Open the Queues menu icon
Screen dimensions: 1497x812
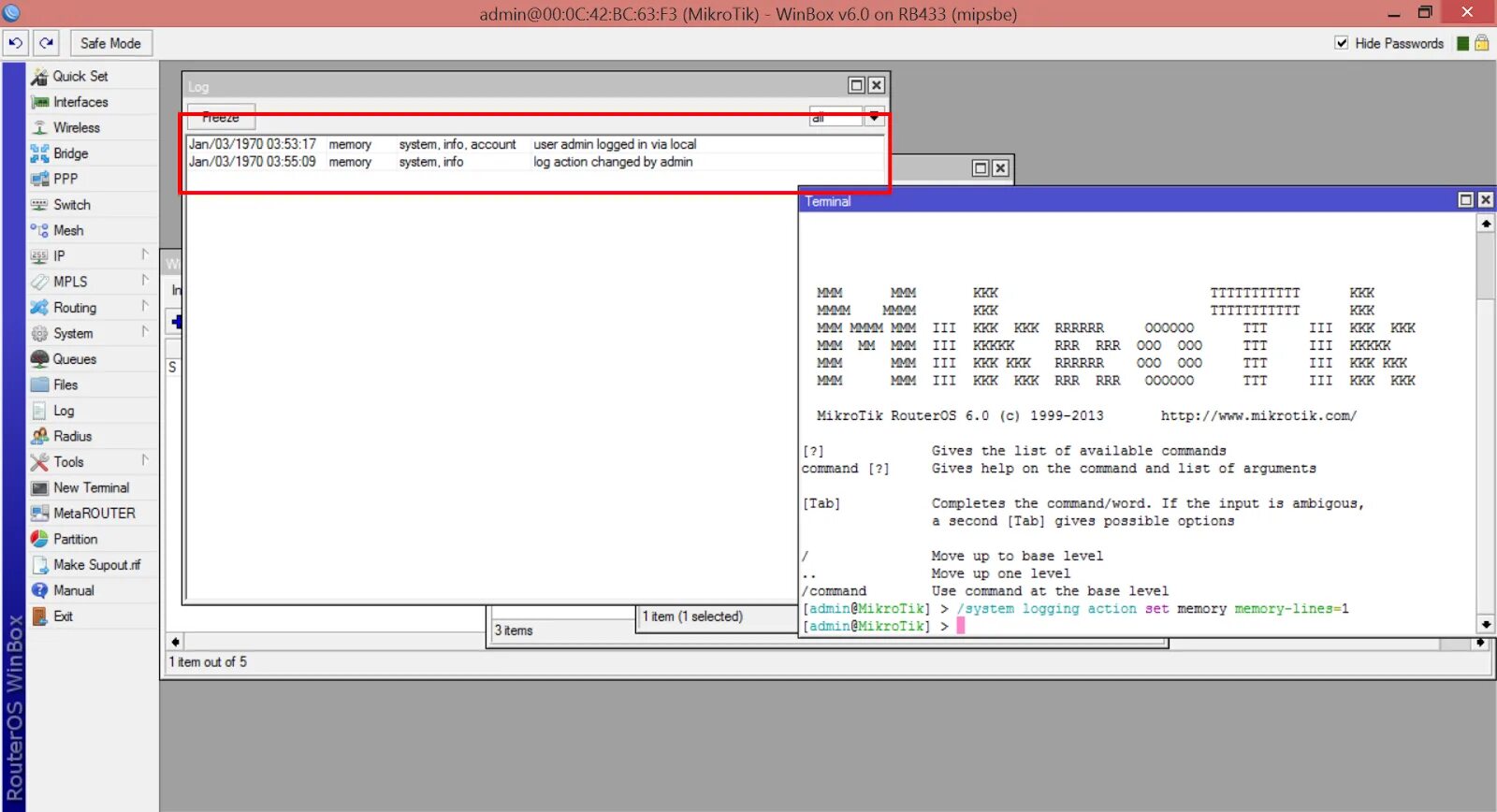pos(39,359)
